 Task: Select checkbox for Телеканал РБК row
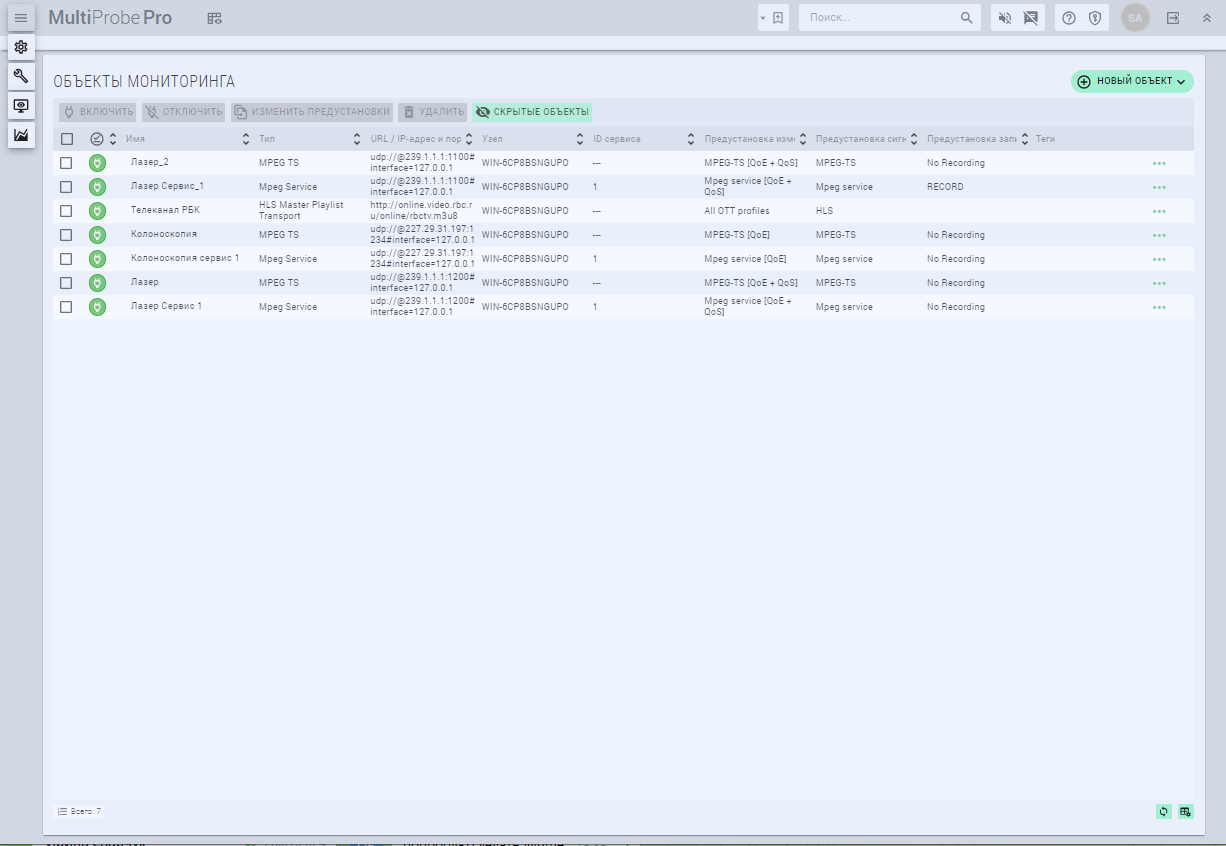point(66,211)
